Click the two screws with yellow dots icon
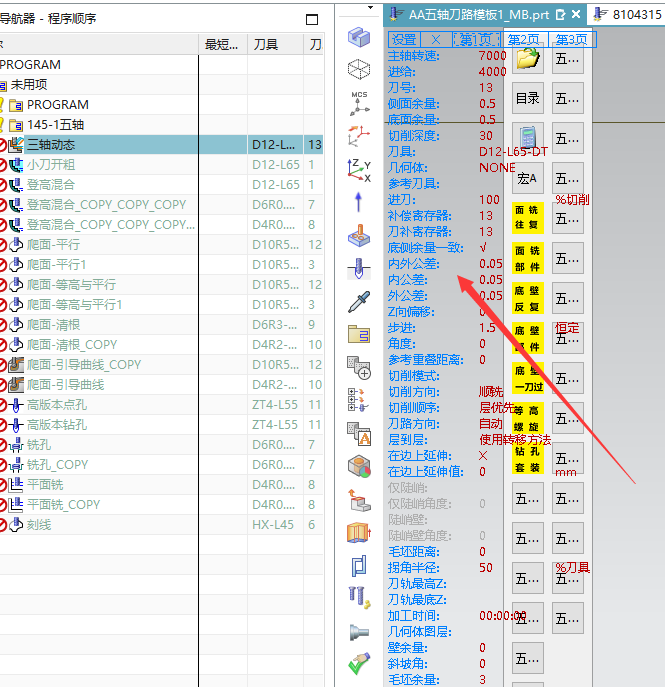This screenshot has width=665, height=687. pyautogui.click(x=360, y=598)
